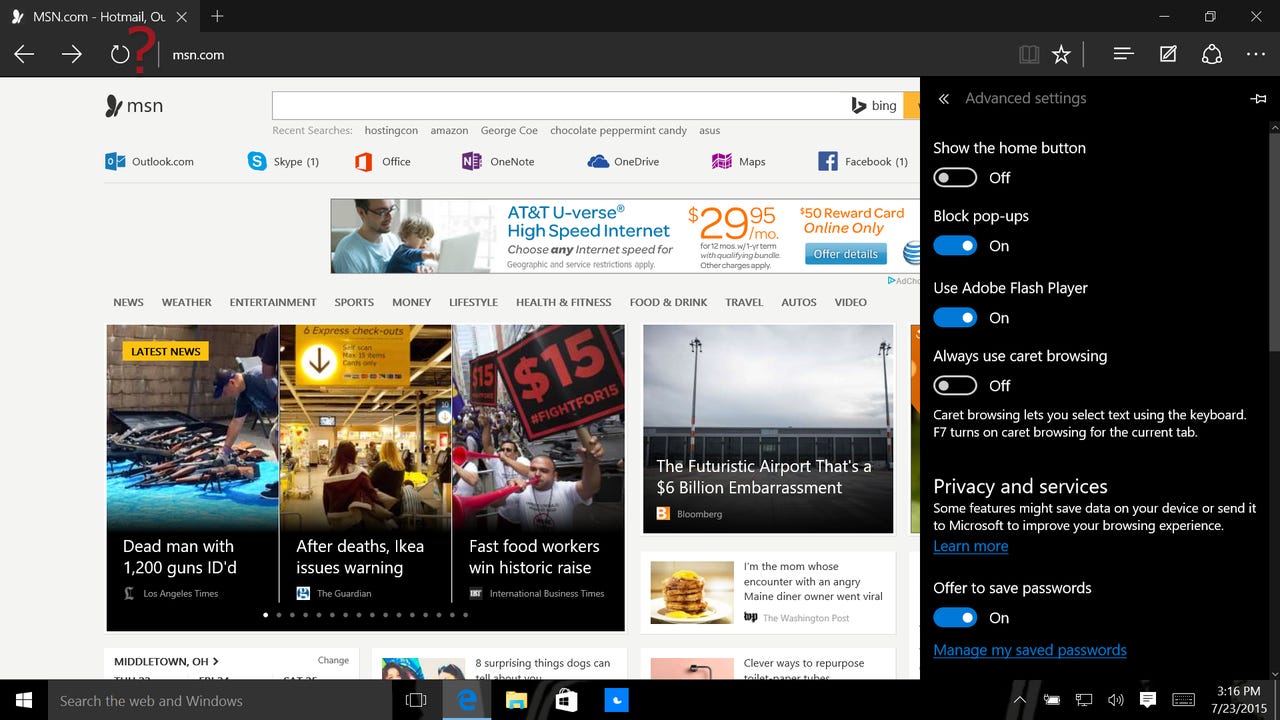Open More actions with the ellipsis icon

(1255, 54)
